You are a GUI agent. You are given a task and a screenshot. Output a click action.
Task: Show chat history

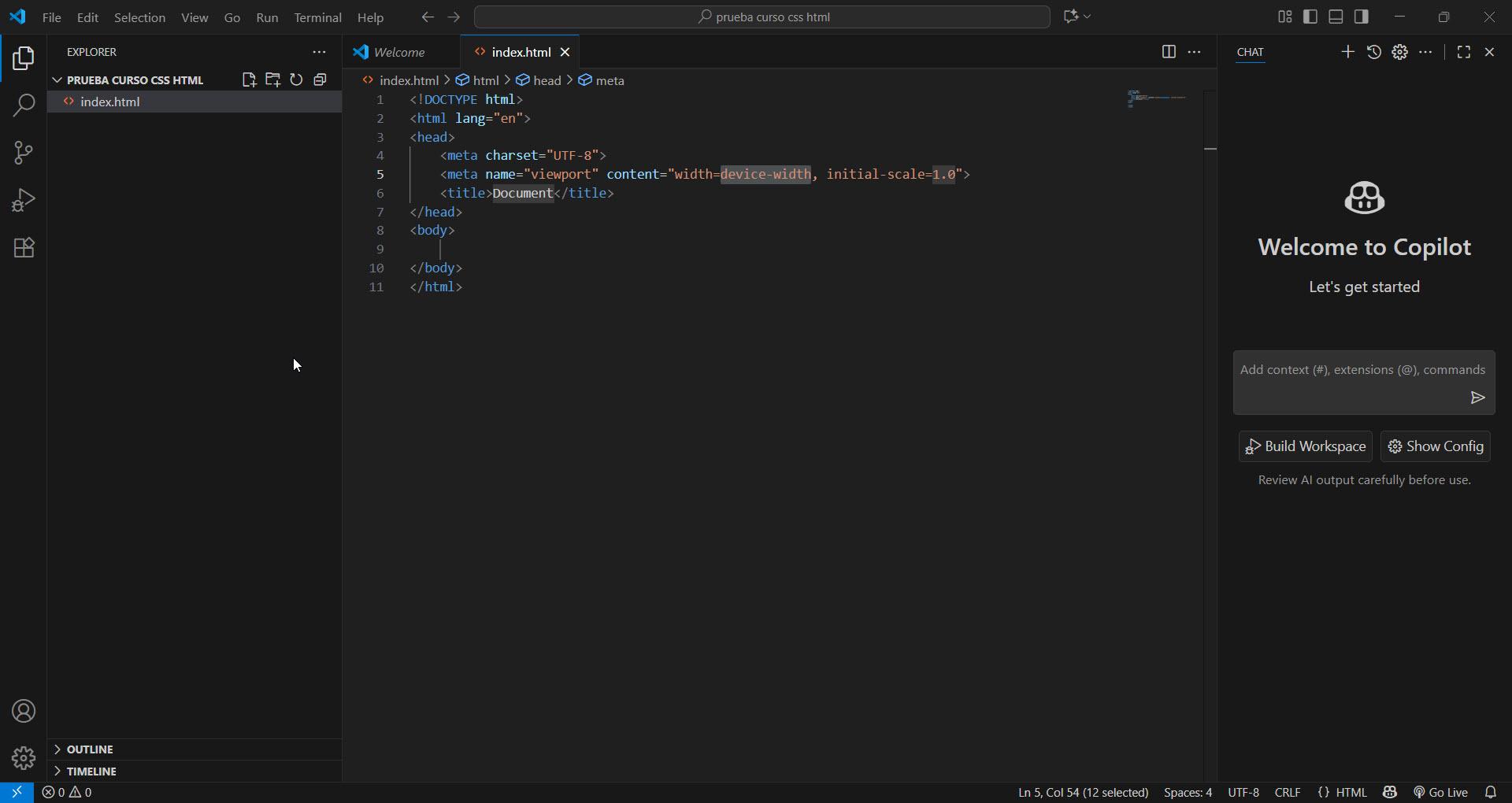pyautogui.click(x=1373, y=52)
